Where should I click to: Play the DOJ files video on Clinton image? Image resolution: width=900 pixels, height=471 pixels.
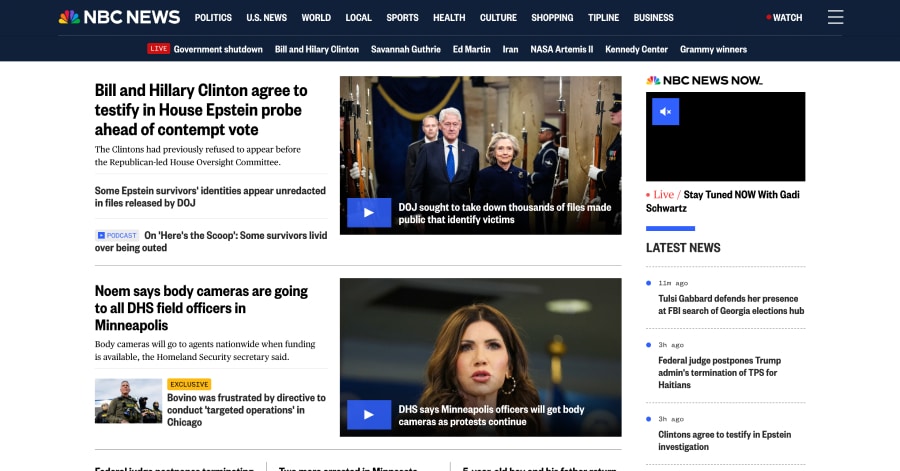point(369,213)
